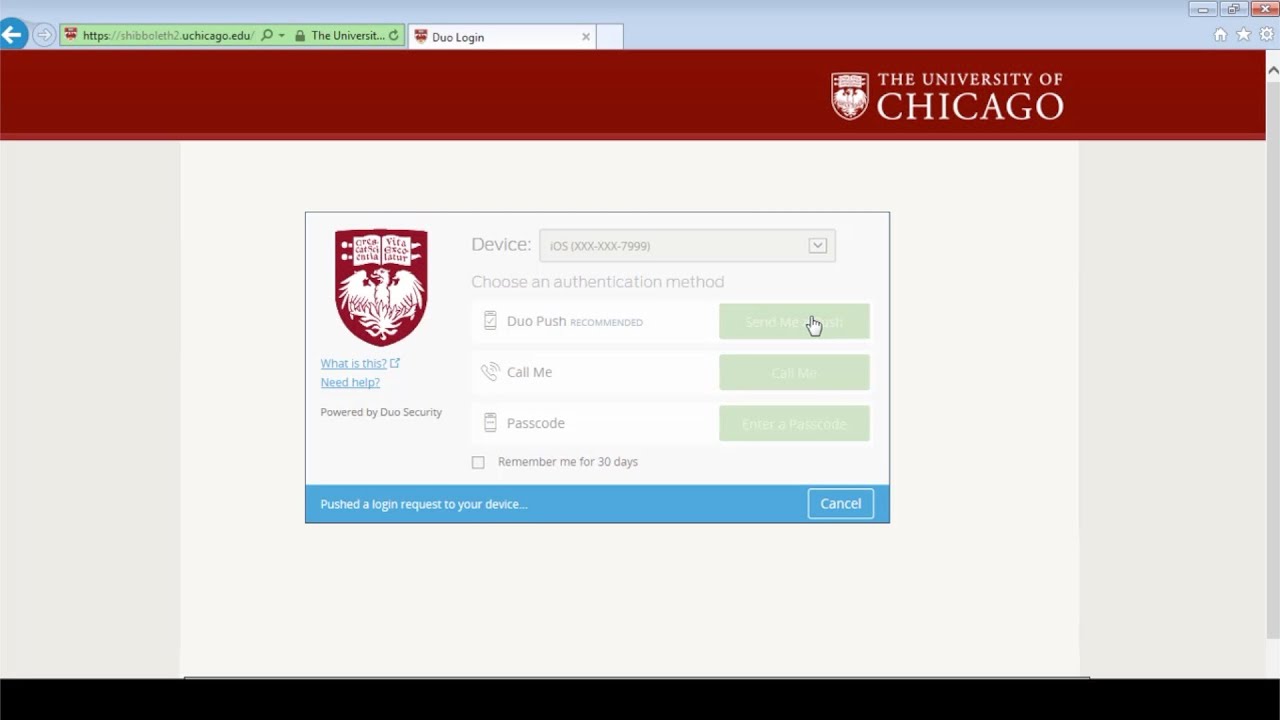Restore down the browser window
Screen dimensions: 1280x720
pos(1233,9)
